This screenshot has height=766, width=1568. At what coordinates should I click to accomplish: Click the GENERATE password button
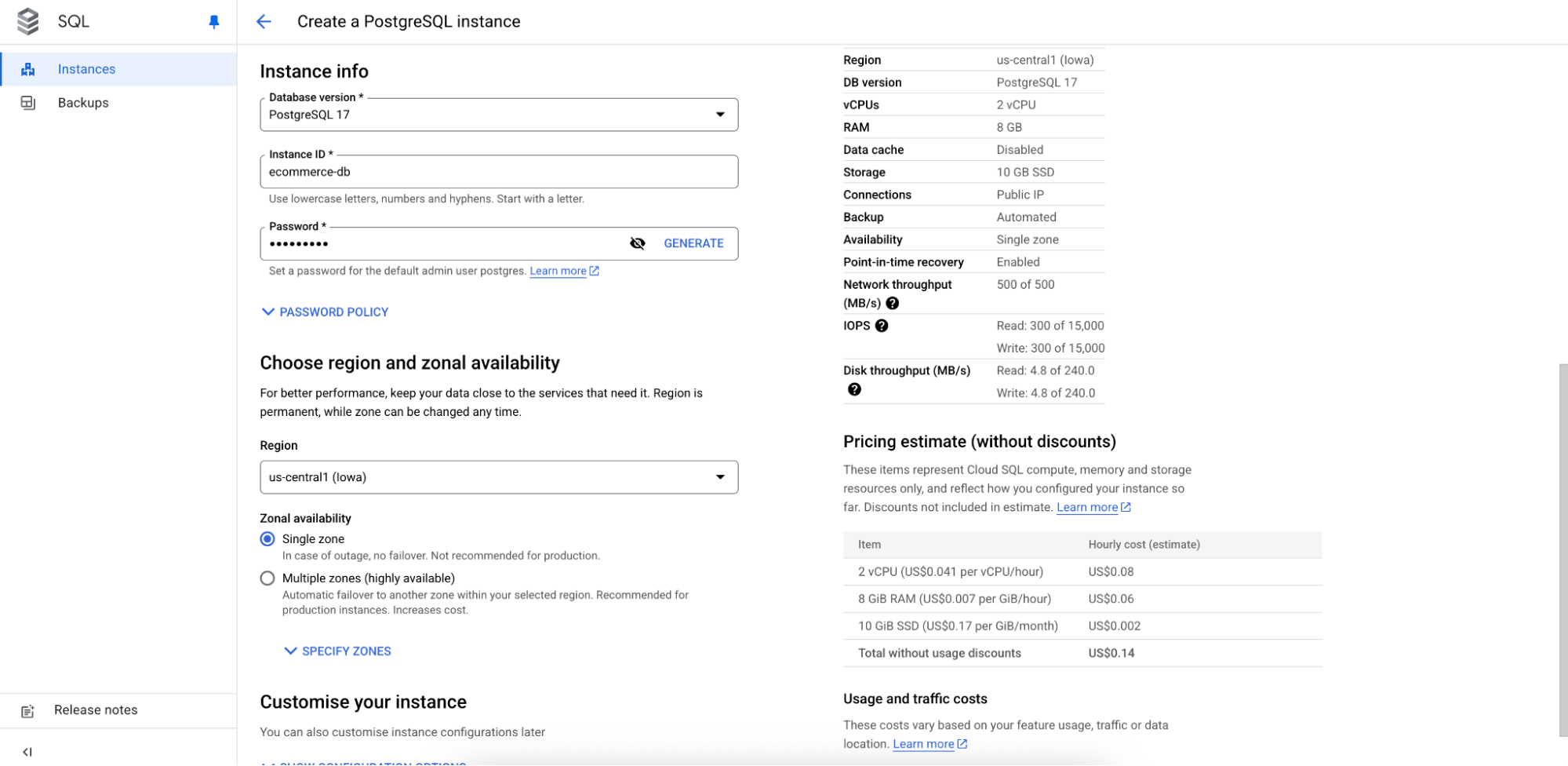693,243
